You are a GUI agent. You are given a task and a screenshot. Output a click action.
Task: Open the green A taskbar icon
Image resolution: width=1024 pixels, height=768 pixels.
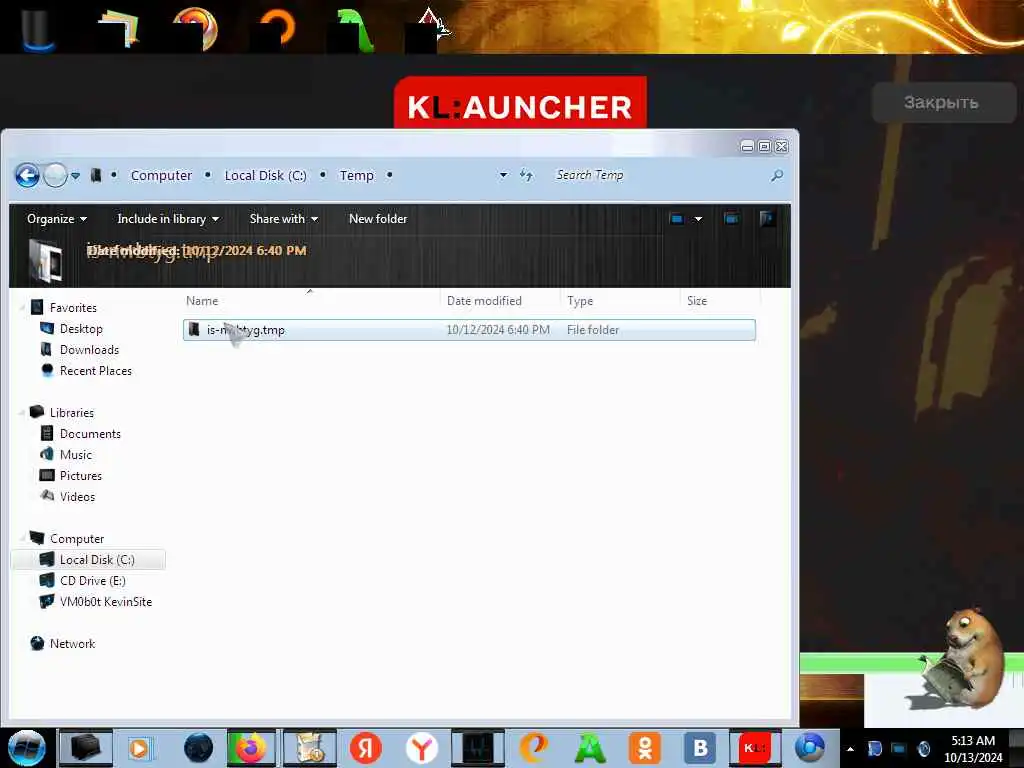590,748
